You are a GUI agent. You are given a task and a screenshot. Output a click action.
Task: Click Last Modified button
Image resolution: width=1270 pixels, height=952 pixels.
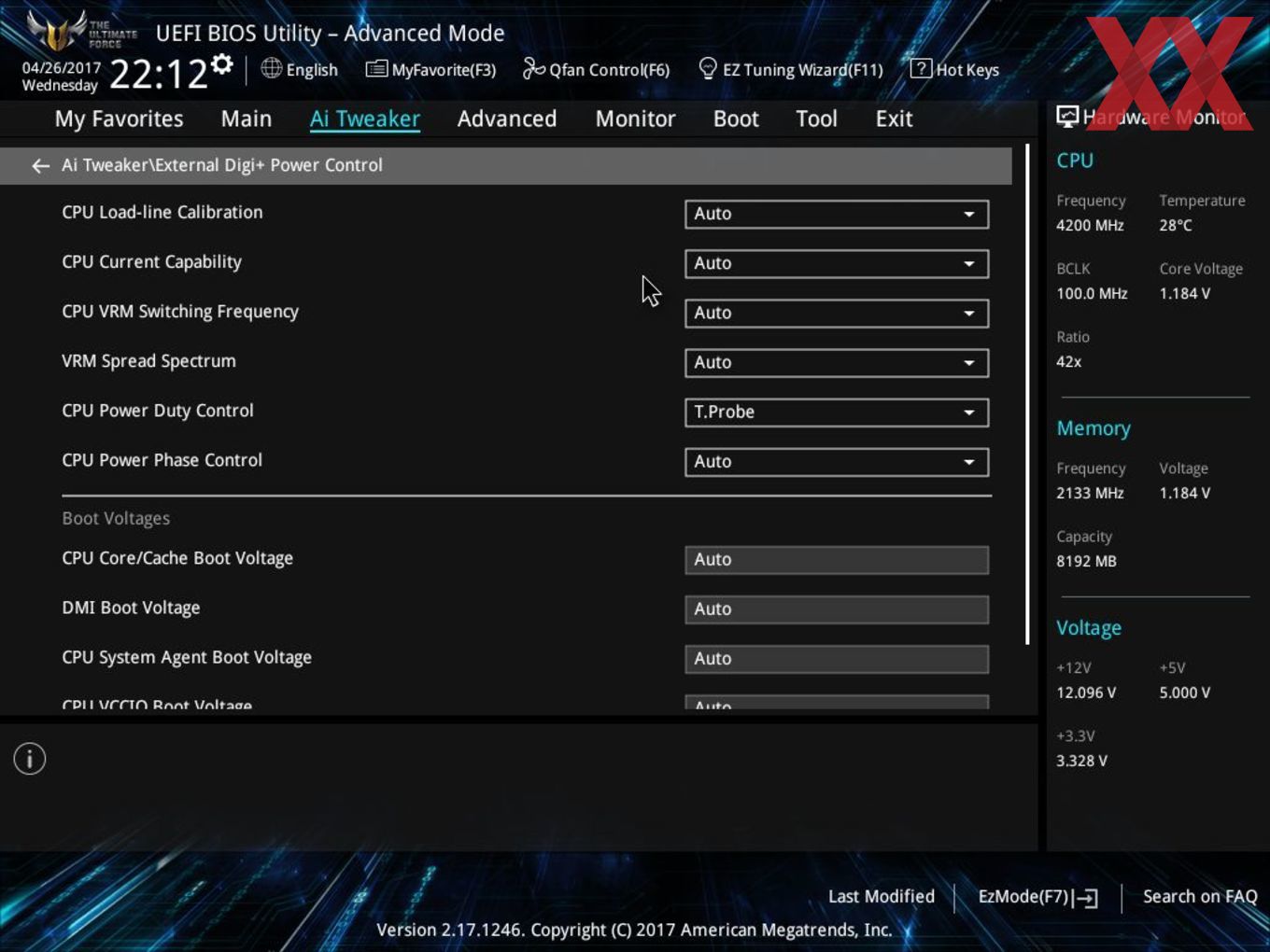click(x=882, y=896)
